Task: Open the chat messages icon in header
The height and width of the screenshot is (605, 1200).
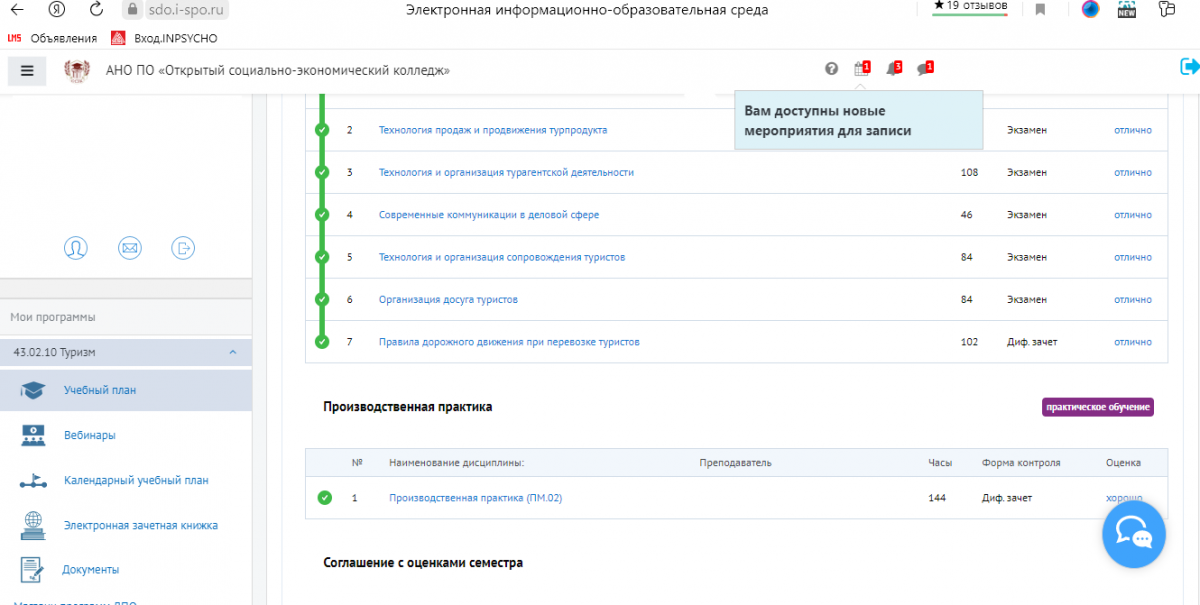Action: click(x=923, y=69)
